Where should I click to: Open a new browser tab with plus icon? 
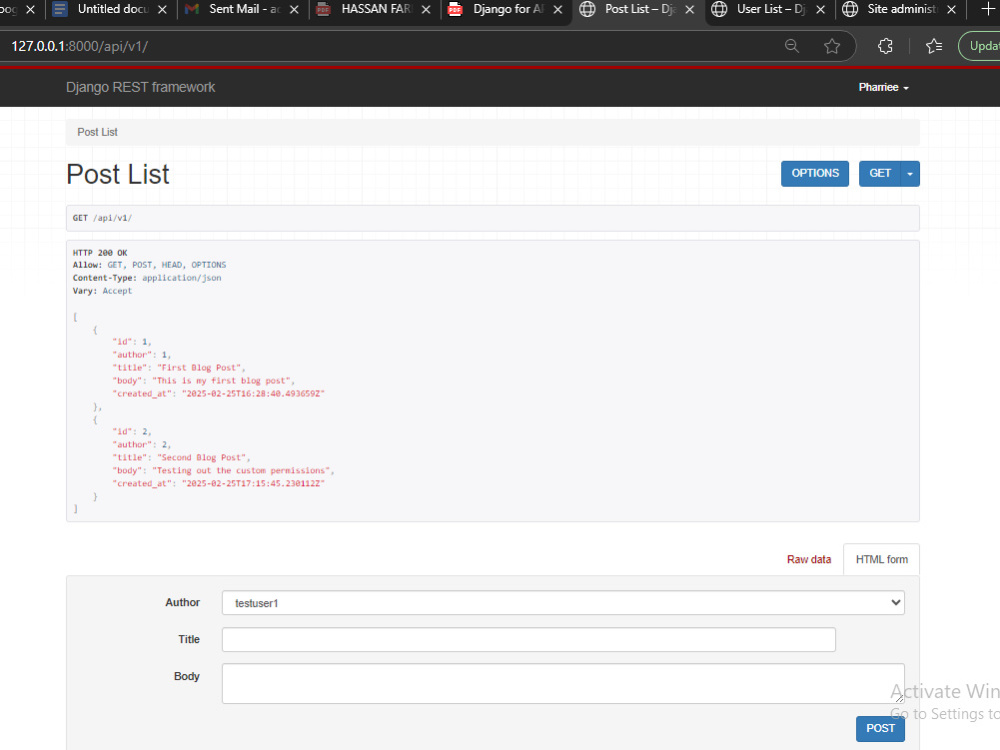[x=987, y=9]
